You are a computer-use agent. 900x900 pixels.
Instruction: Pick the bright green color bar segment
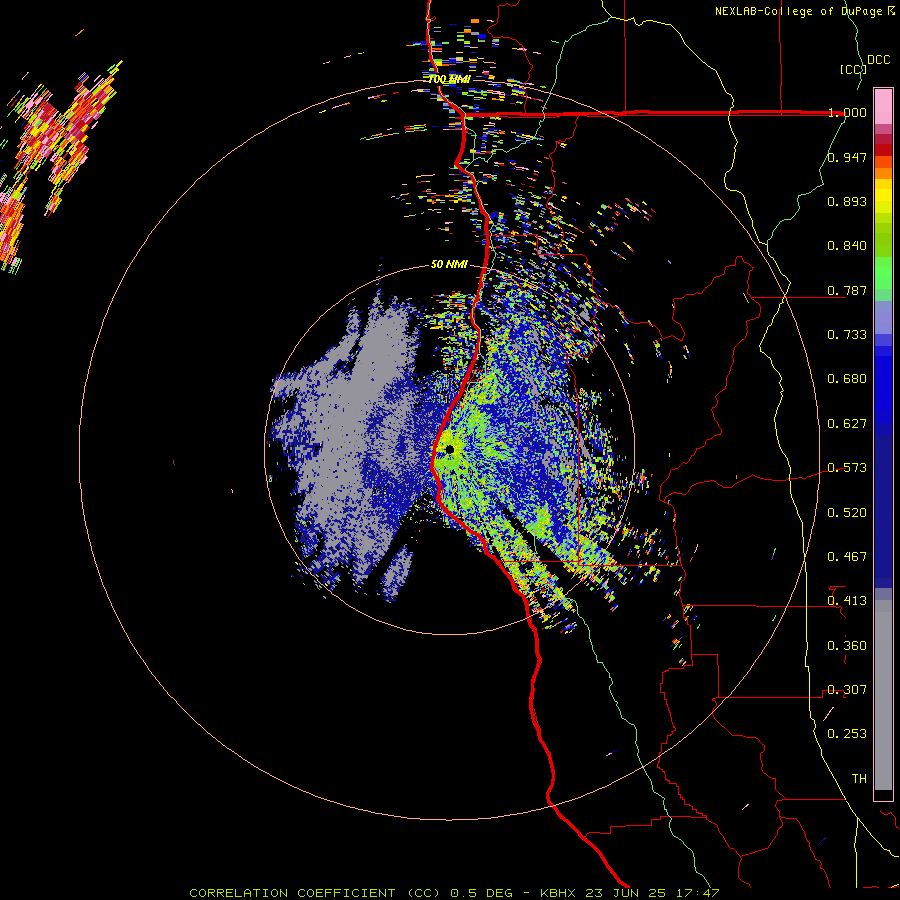pos(883,273)
